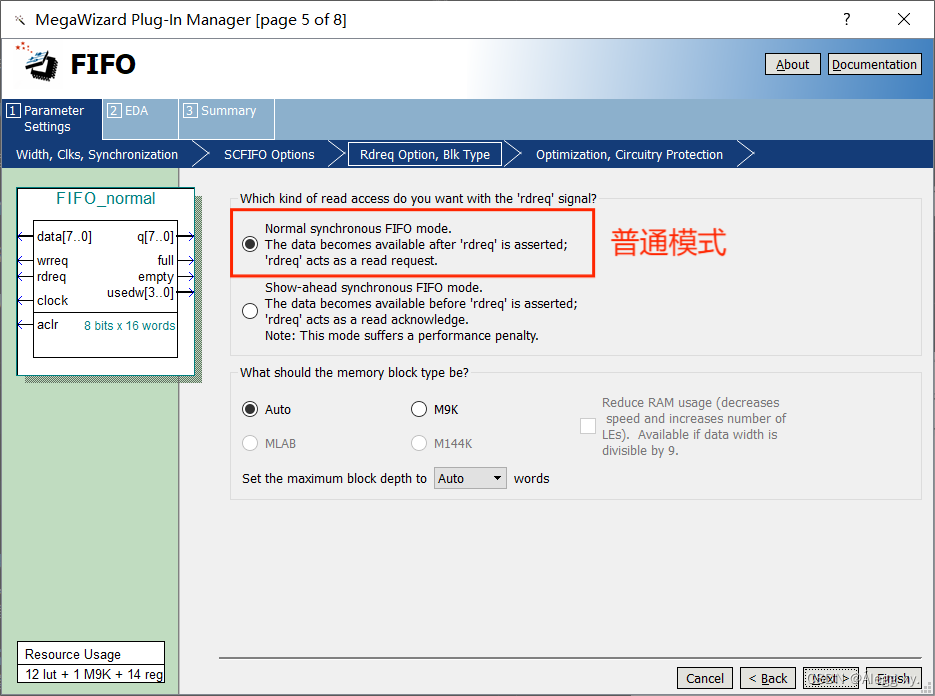Viewport: 935px width, 696px height.
Task: Choose Auto memory block type
Action: pos(250,409)
